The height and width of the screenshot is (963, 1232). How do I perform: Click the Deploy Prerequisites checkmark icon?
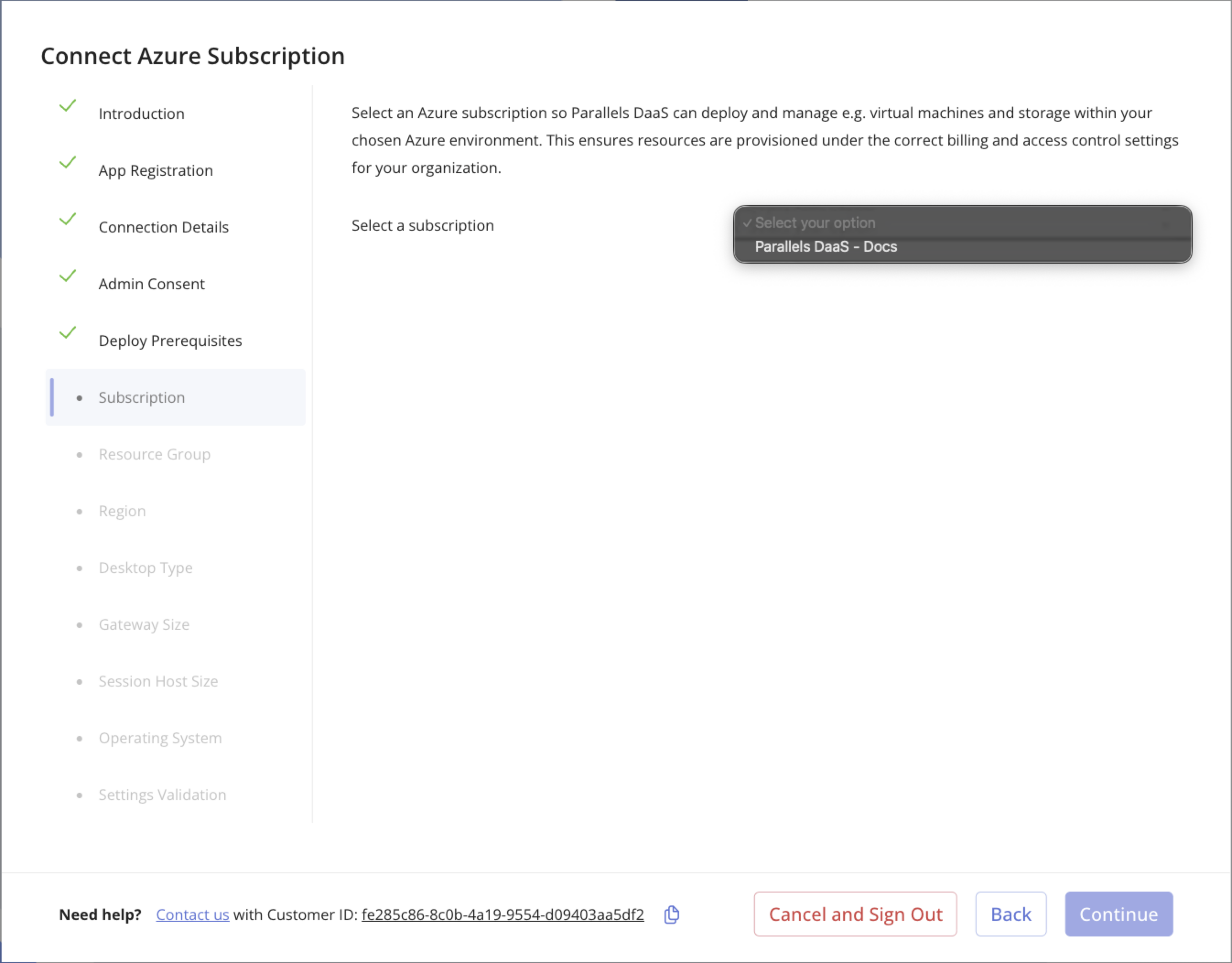[68, 332]
